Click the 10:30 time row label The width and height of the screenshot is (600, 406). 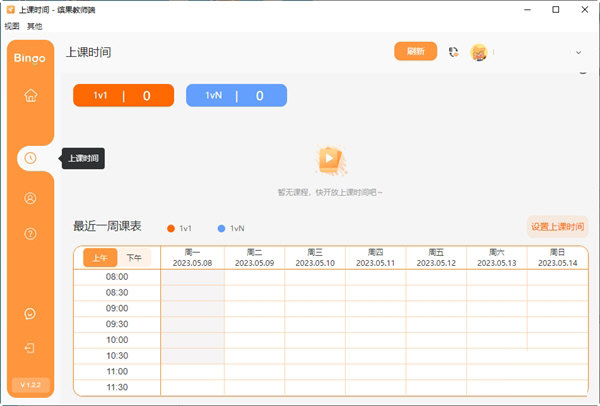pyautogui.click(x=117, y=355)
